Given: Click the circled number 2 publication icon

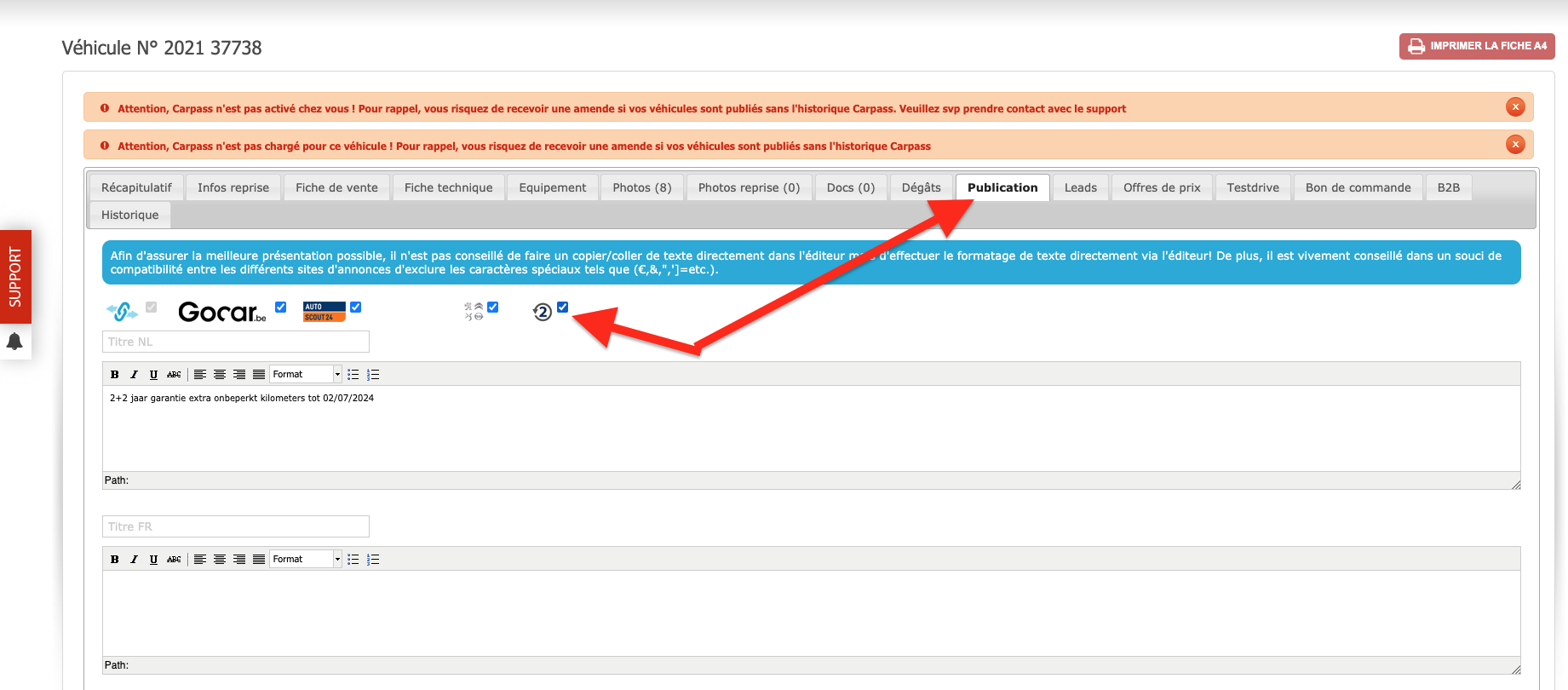Looking at the screenshot, I should 543,313.
